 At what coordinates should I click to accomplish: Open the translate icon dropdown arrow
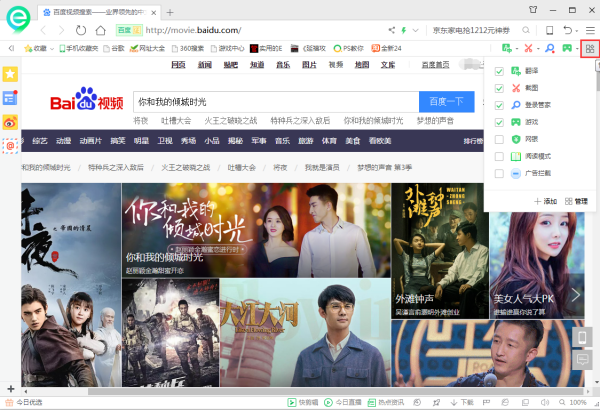coord(517,49)
